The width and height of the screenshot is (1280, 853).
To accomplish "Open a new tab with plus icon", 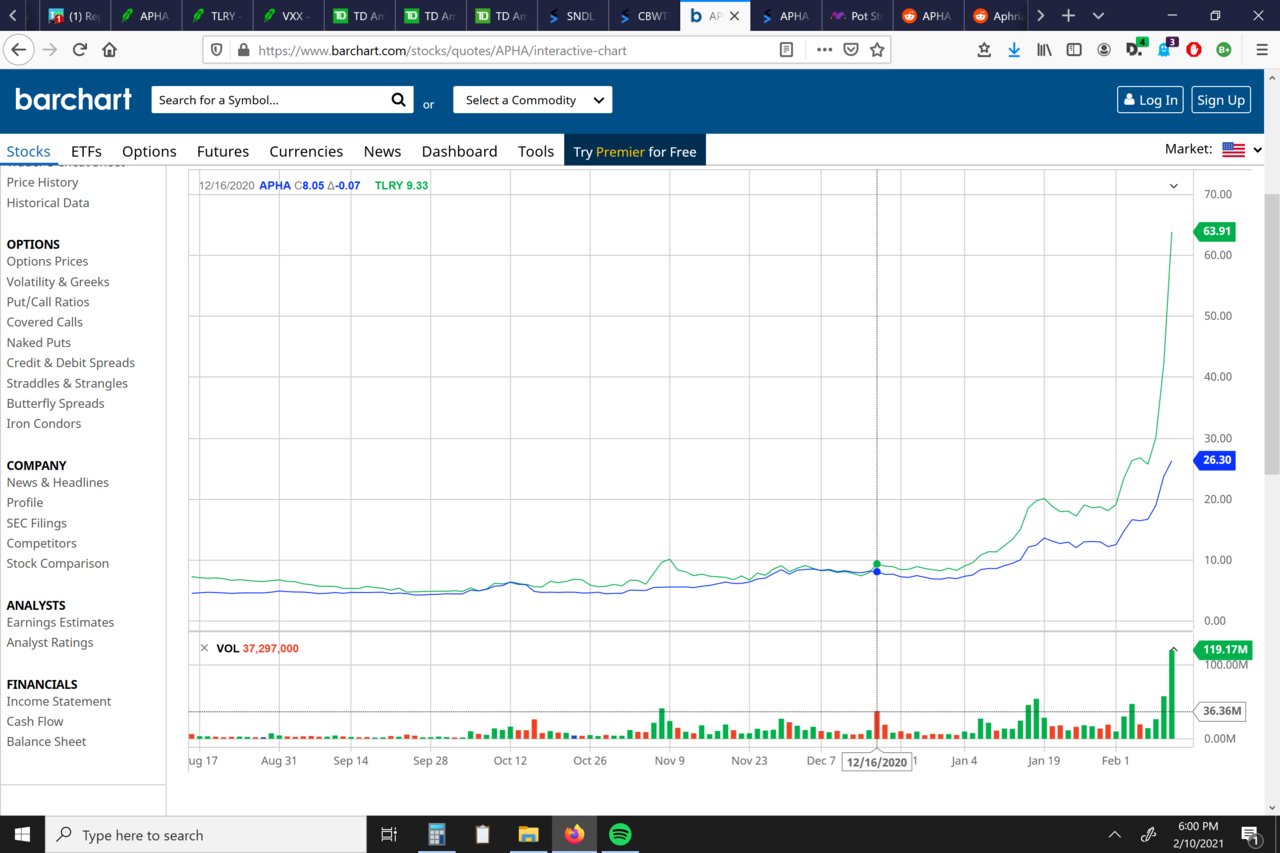I will click(1068, 15).
